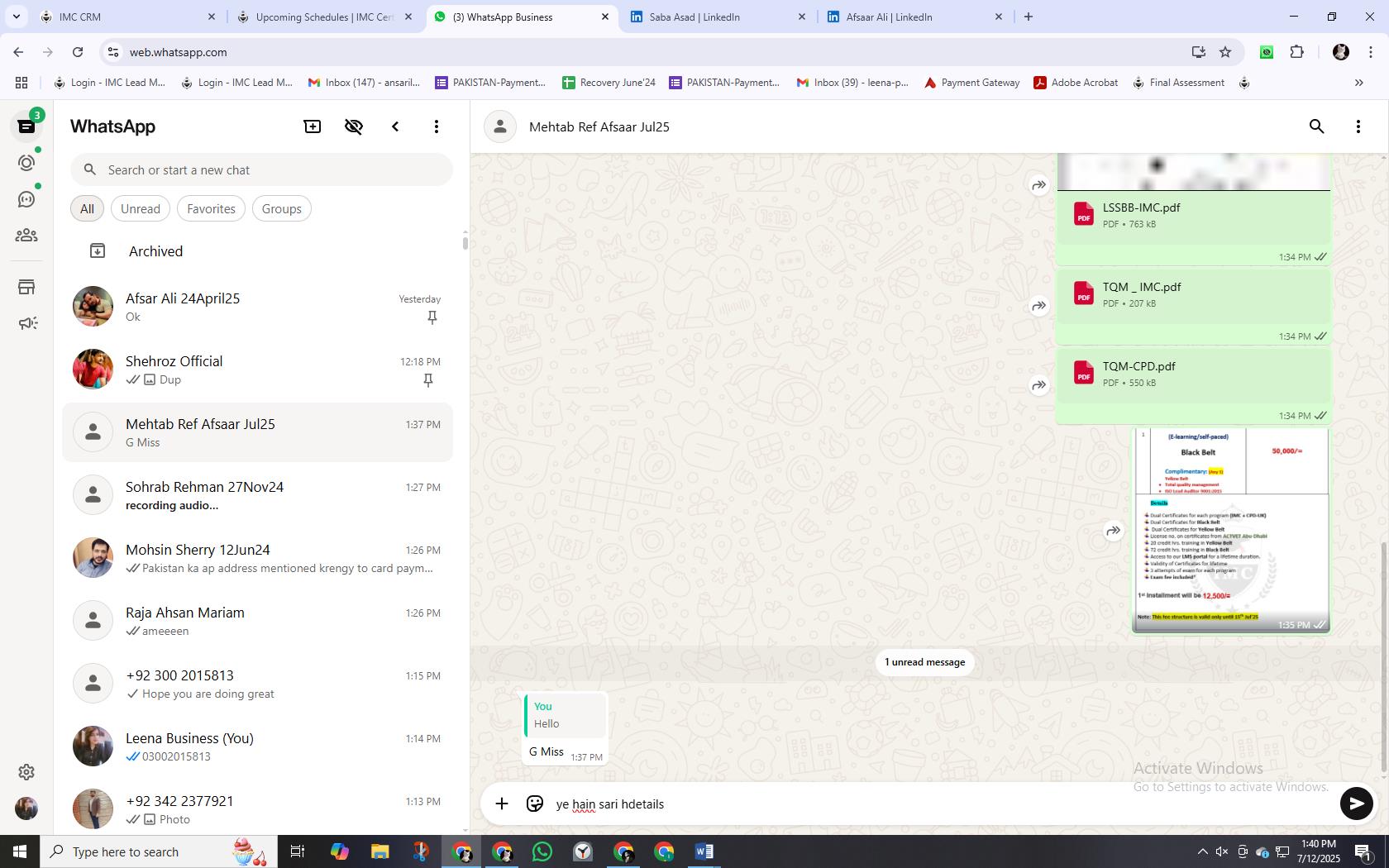1389x868 pixels.
Task: Open the Archived chats row
Action: coord(258,251)
